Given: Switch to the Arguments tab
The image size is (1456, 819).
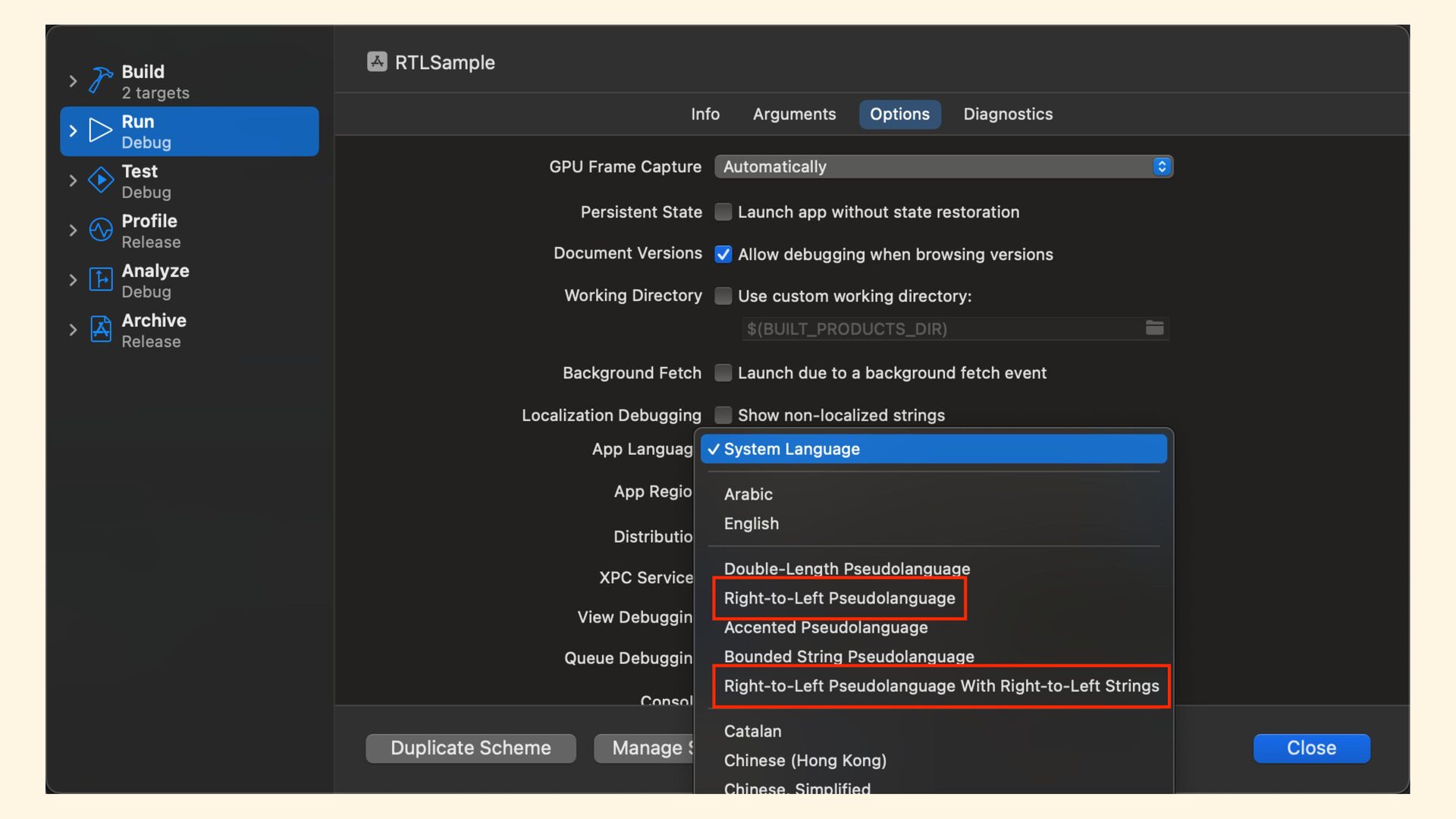Looking at the screenshot, I should pos(794,114).
